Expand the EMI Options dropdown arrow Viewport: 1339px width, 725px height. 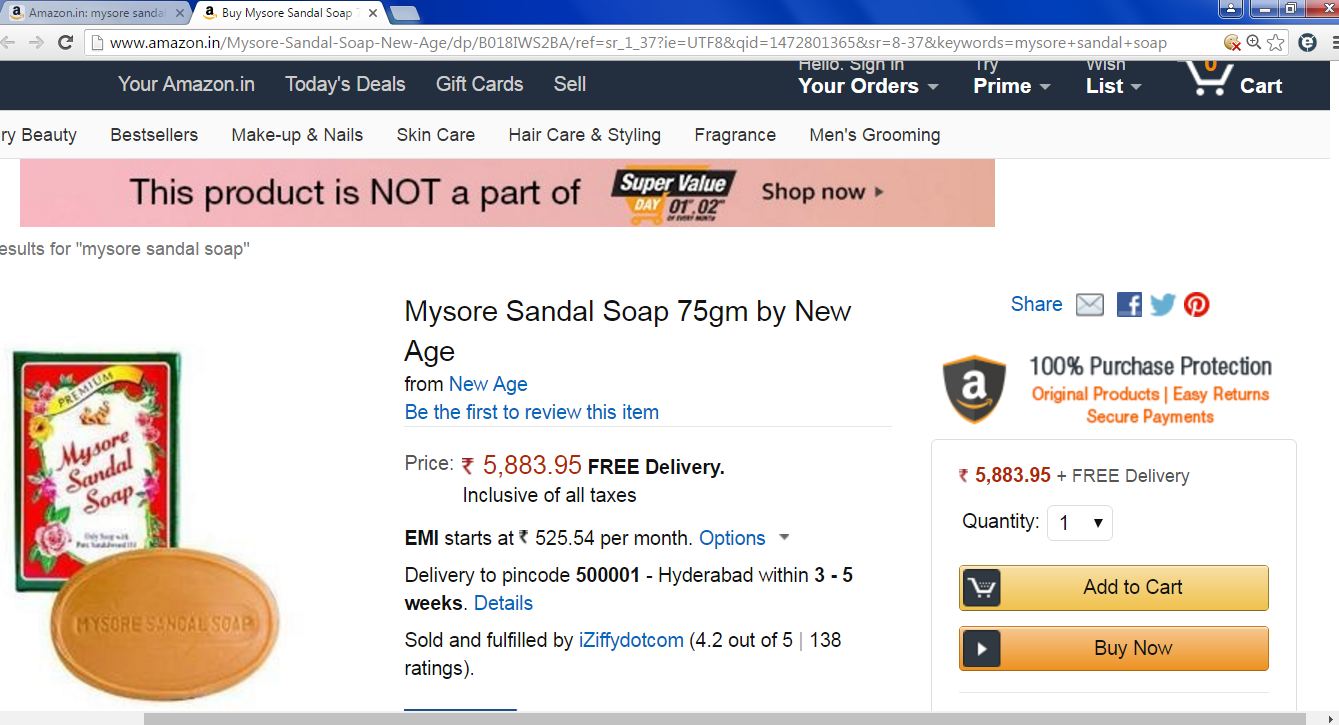(x=784, y=538)
